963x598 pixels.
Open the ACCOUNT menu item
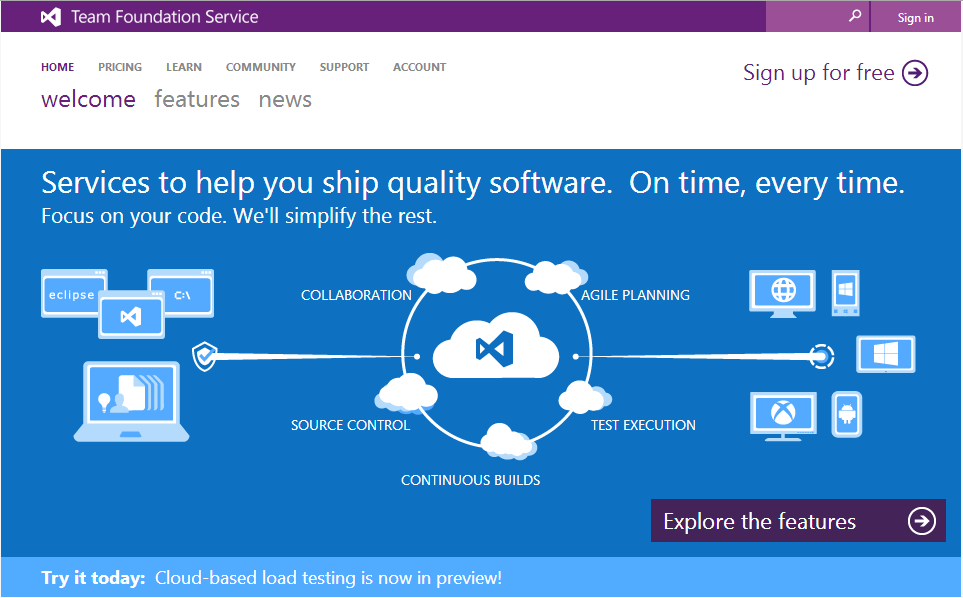pos(419,67)
